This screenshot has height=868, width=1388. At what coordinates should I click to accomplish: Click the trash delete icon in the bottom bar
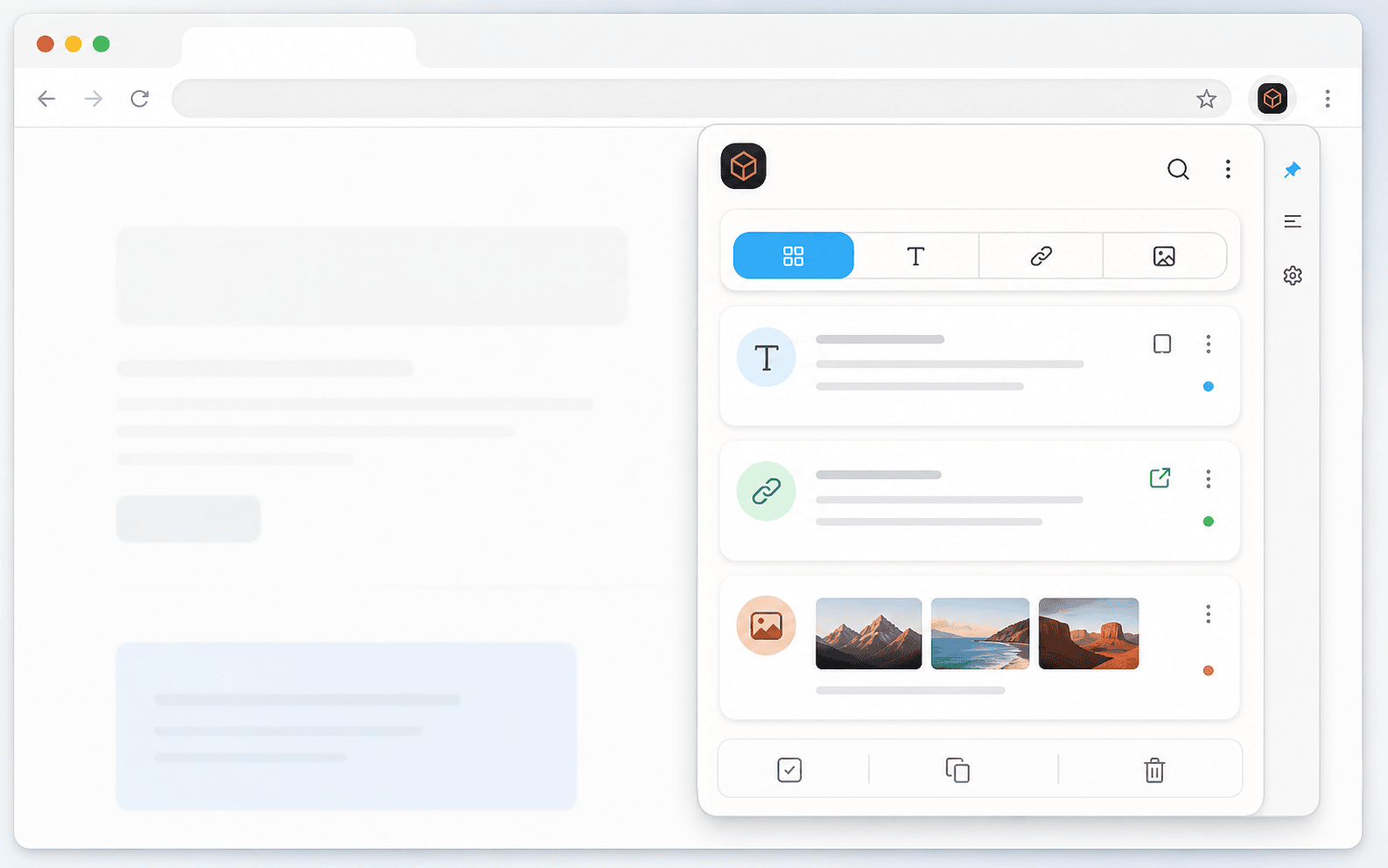pos(1155,770)
